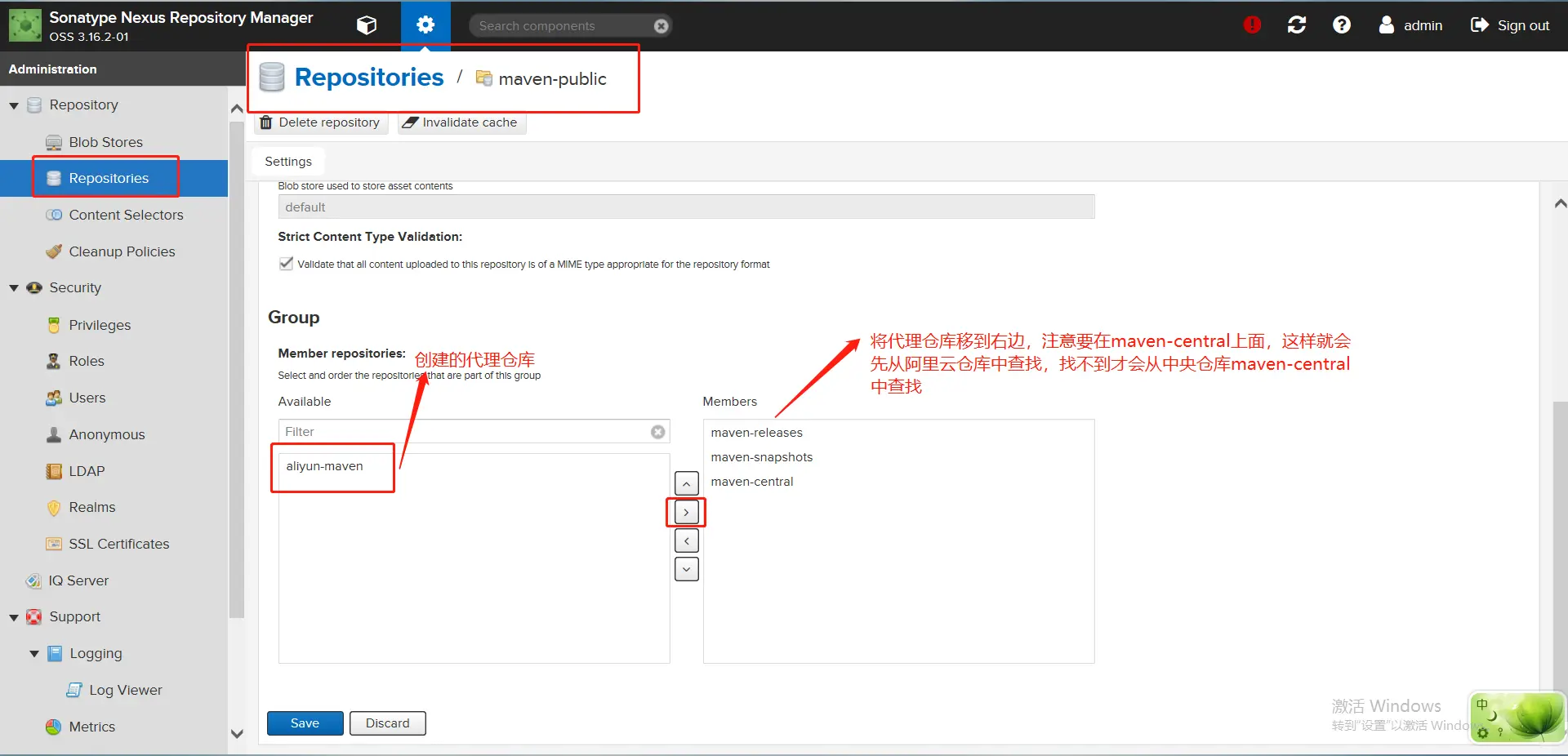
Task: Click the Repositories breadcrumb link
Action: 369,78
